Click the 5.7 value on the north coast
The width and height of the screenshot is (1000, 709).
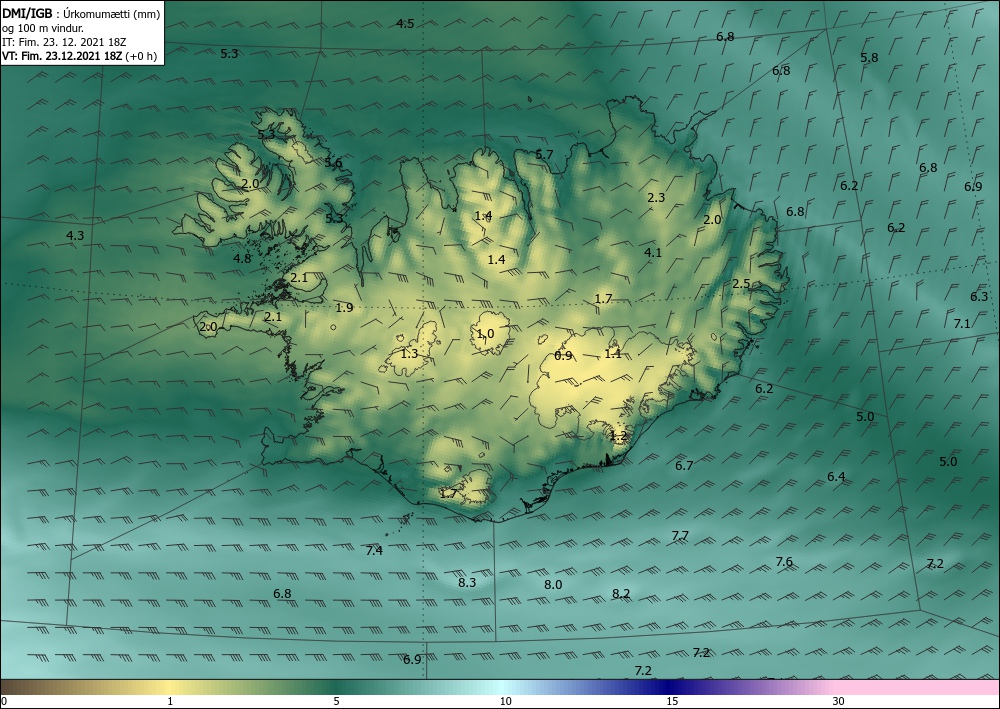click(x=544, y=154)
